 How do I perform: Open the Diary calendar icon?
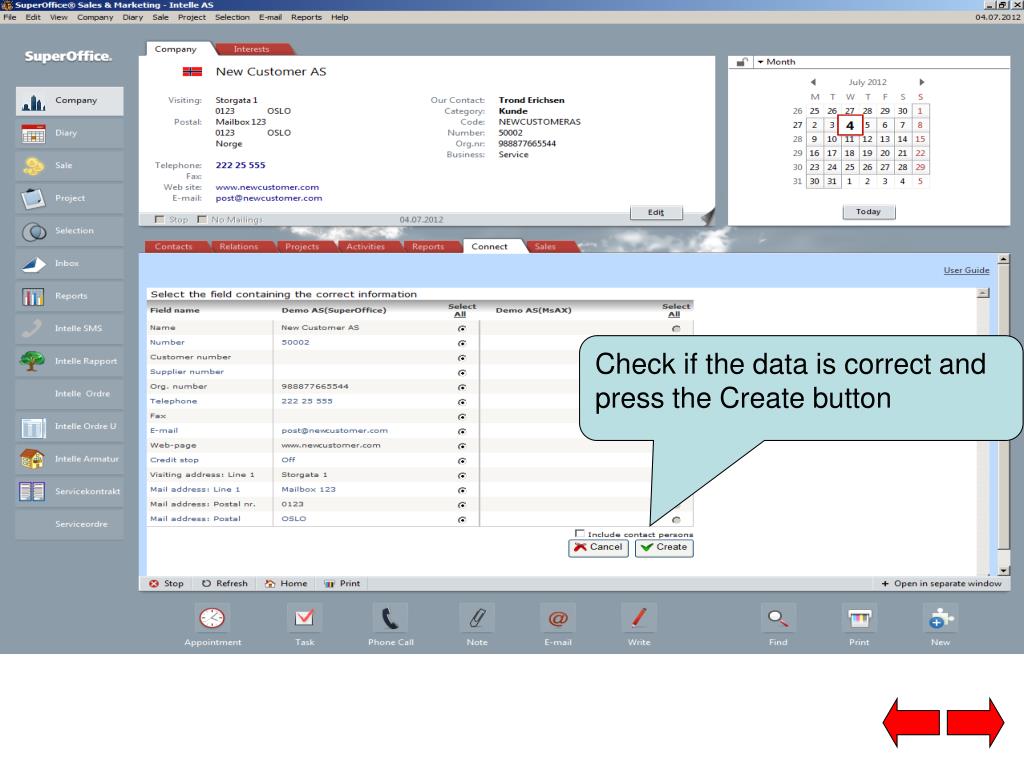tap(33, 133)
